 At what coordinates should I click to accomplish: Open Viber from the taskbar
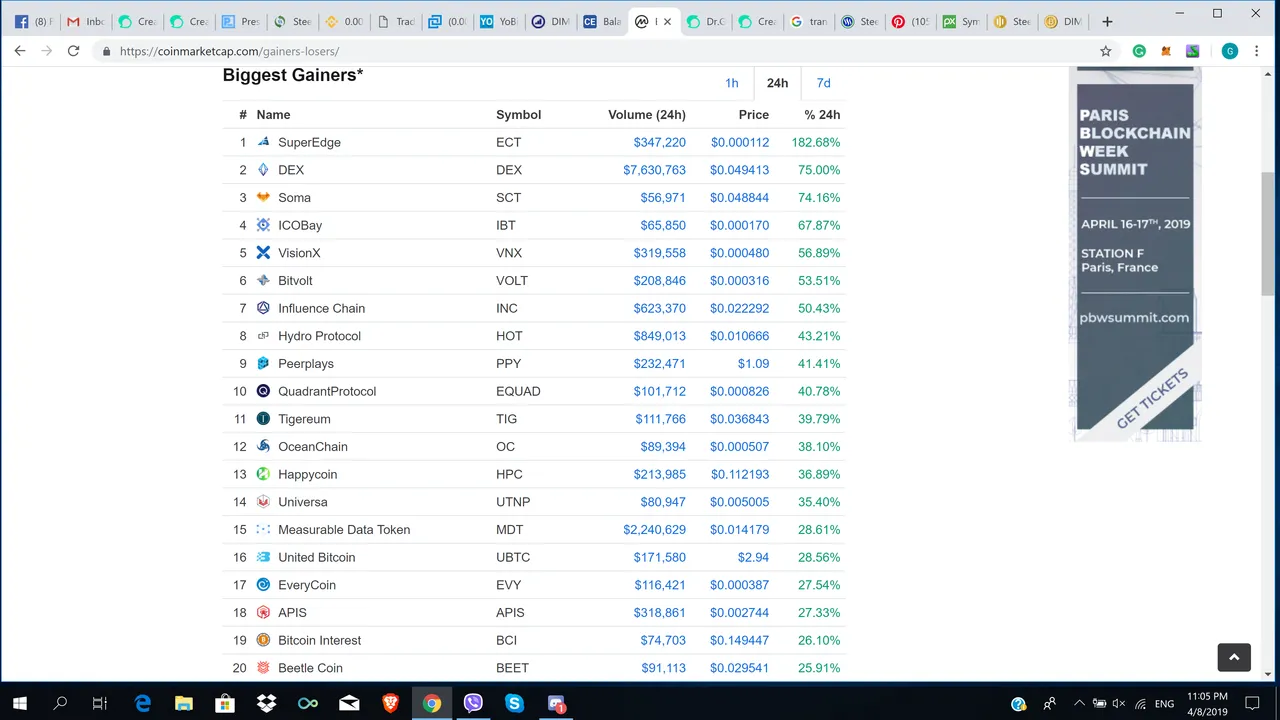(x=473, y=704)
